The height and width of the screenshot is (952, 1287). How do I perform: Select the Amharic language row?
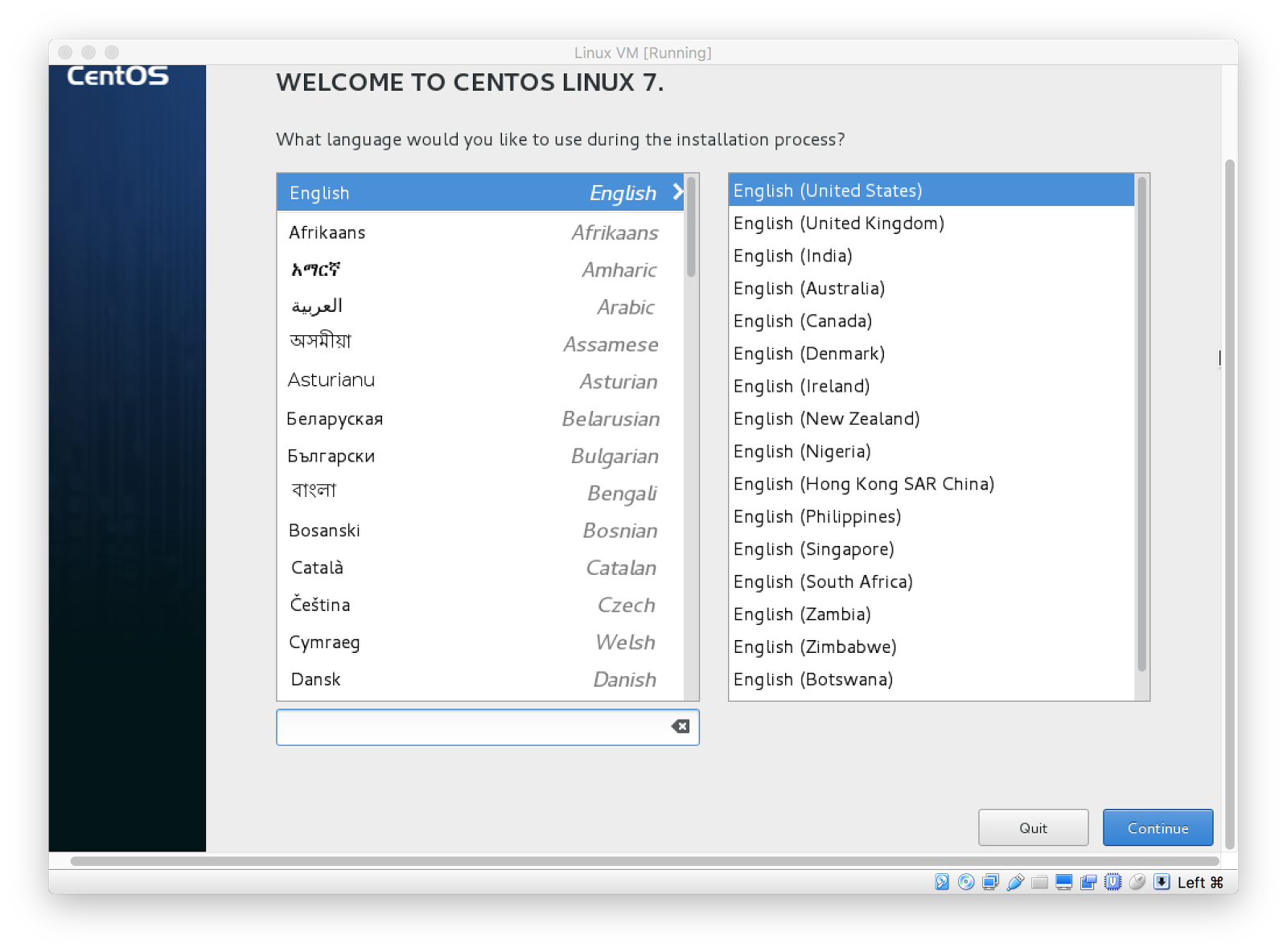[x=480, y=269]
